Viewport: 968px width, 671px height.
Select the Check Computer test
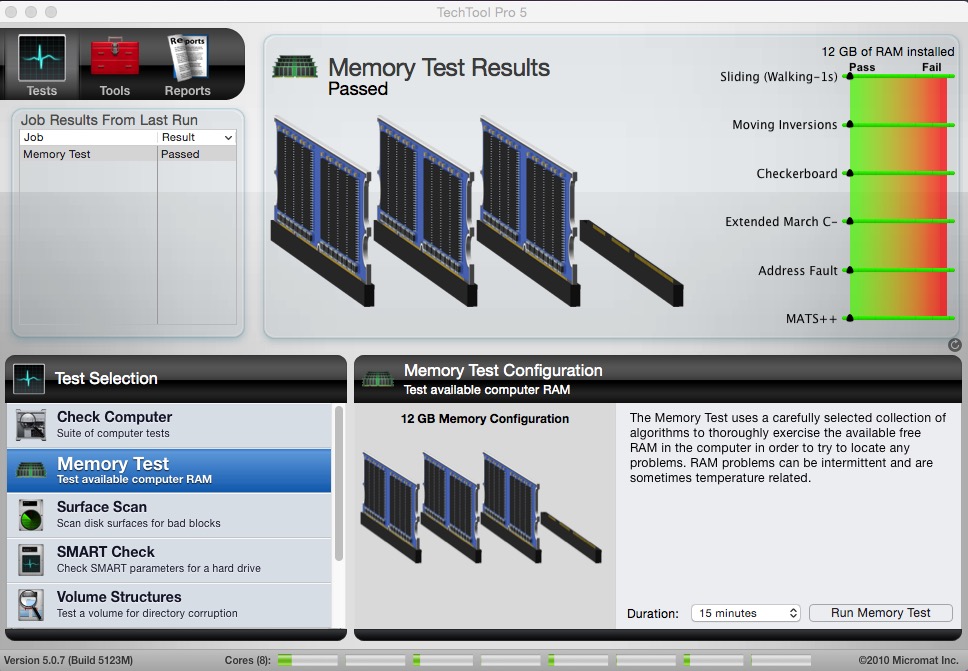click(x=169, y=425)
